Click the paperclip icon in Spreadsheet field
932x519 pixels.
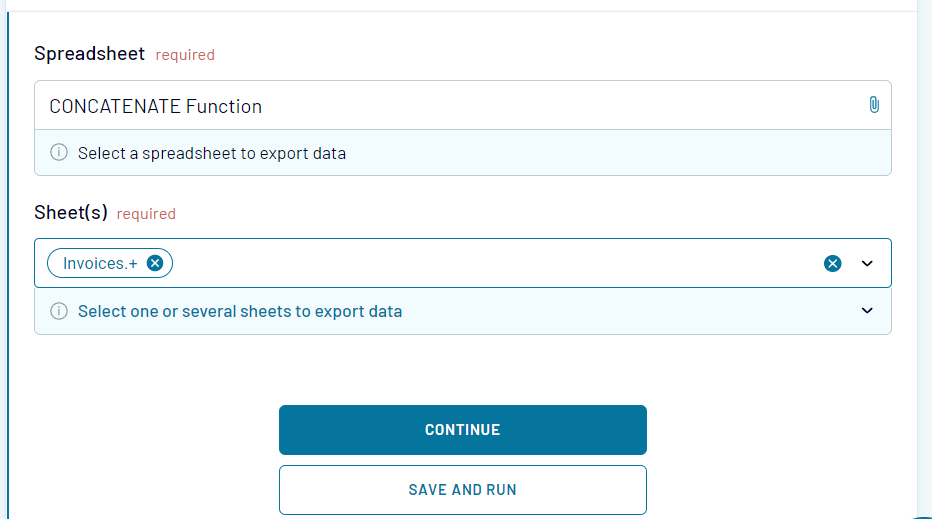tap(874, 105)
